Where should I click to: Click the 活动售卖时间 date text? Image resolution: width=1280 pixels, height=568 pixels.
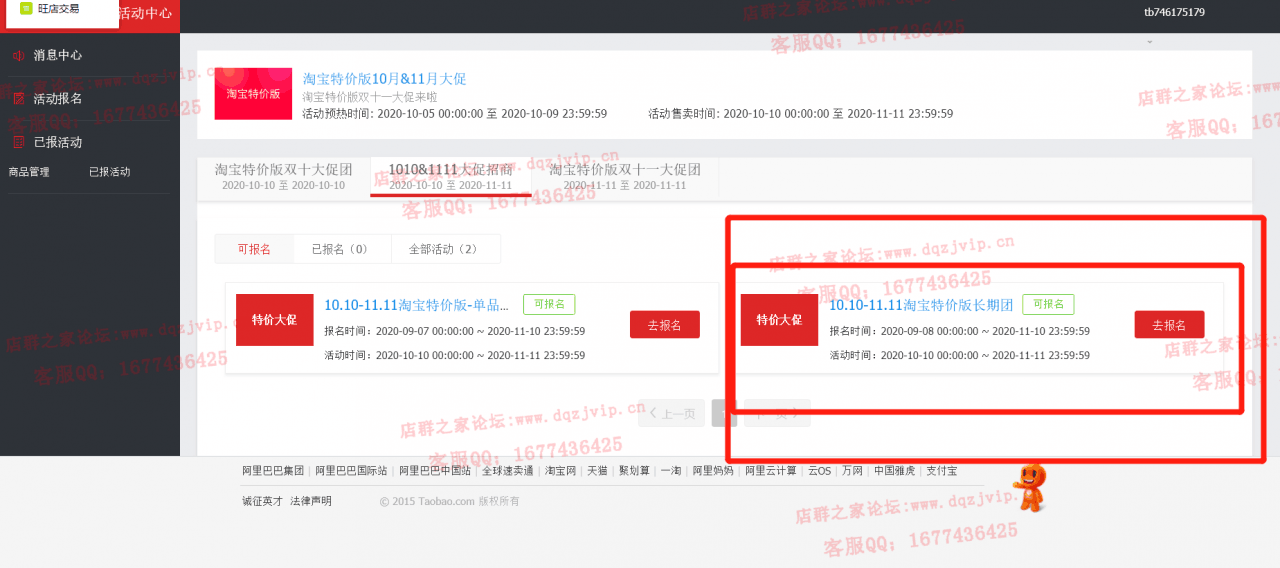pos(800,114)
